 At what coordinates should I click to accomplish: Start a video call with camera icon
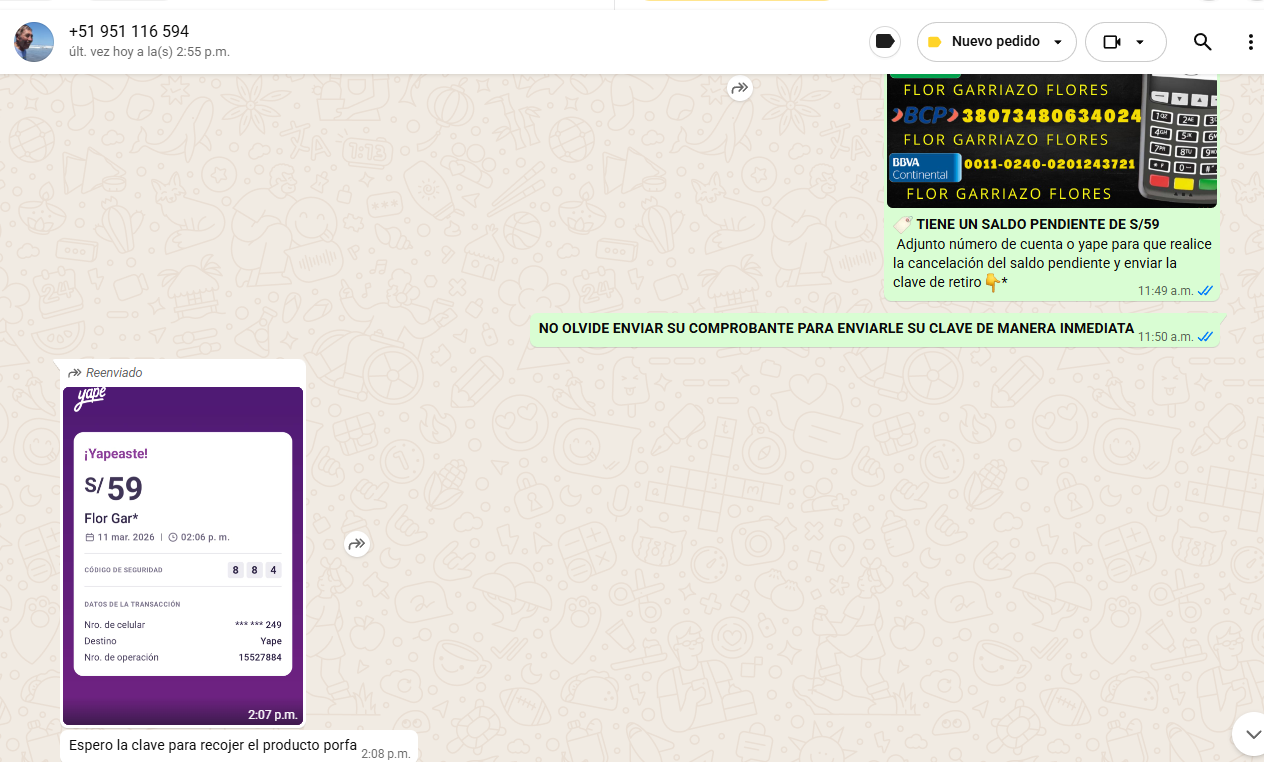click(1111, 42)
